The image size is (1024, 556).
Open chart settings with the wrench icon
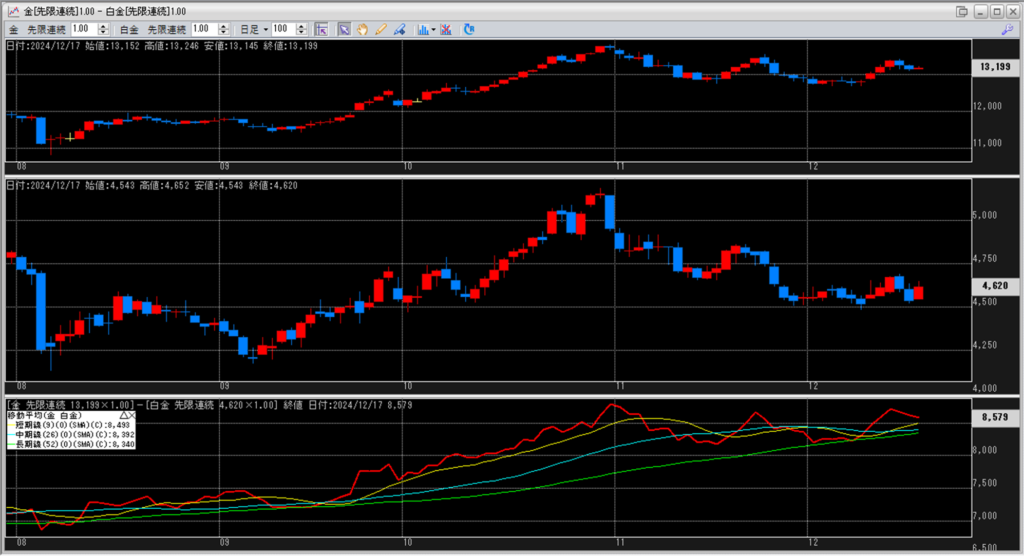1006,30
